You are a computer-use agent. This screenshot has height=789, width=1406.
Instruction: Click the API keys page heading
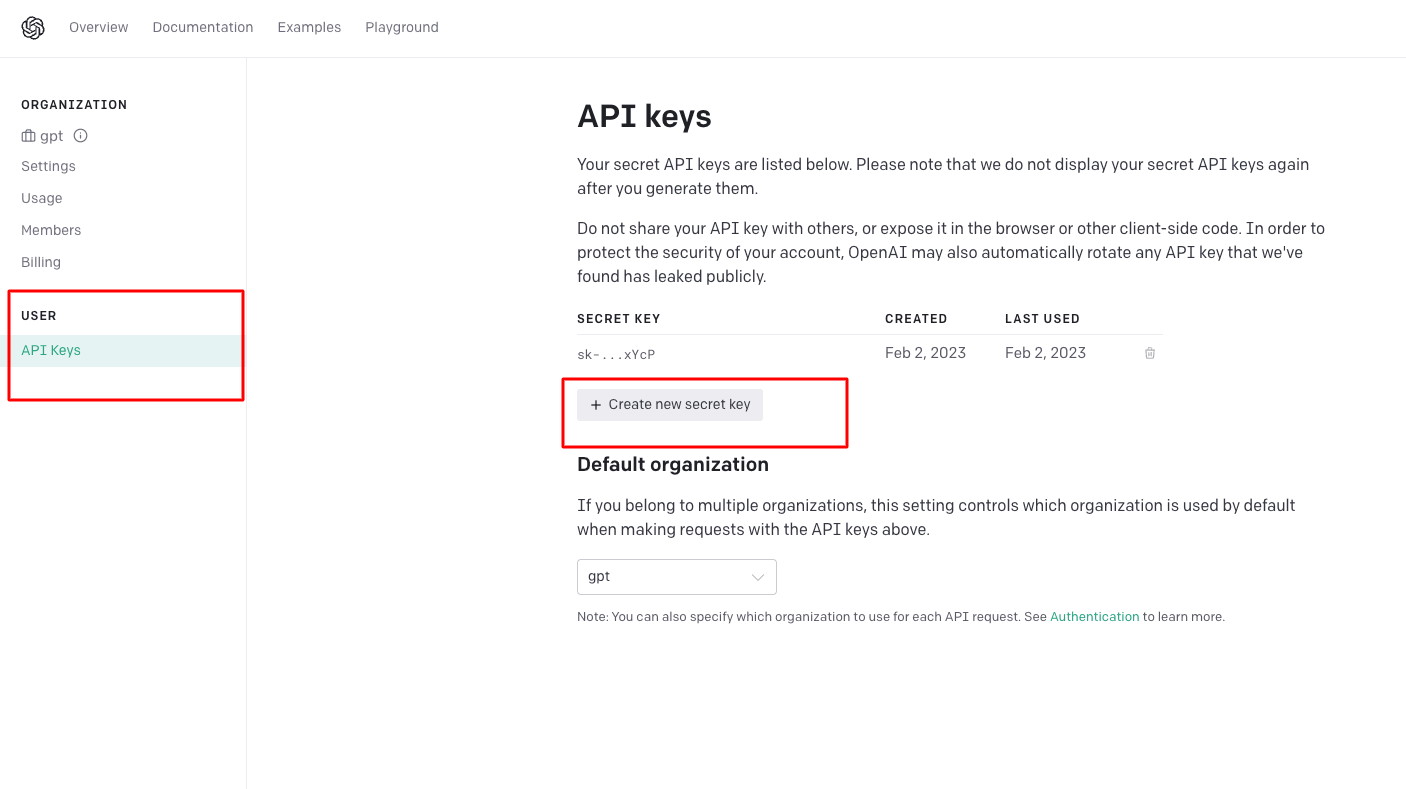pyautogui.click(x=644, y=117)
